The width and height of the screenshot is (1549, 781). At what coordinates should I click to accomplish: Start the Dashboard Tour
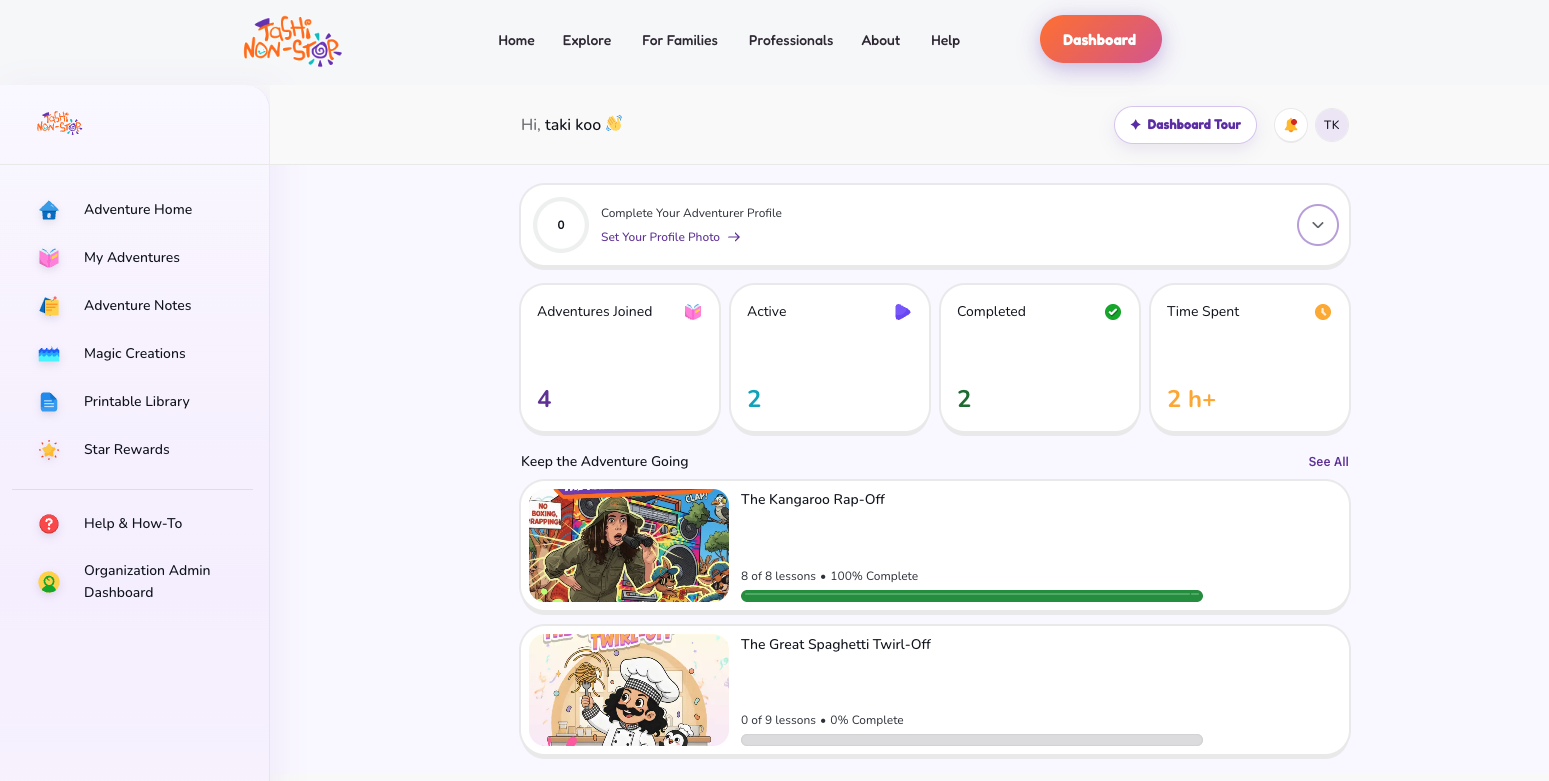pos(1185,125)
